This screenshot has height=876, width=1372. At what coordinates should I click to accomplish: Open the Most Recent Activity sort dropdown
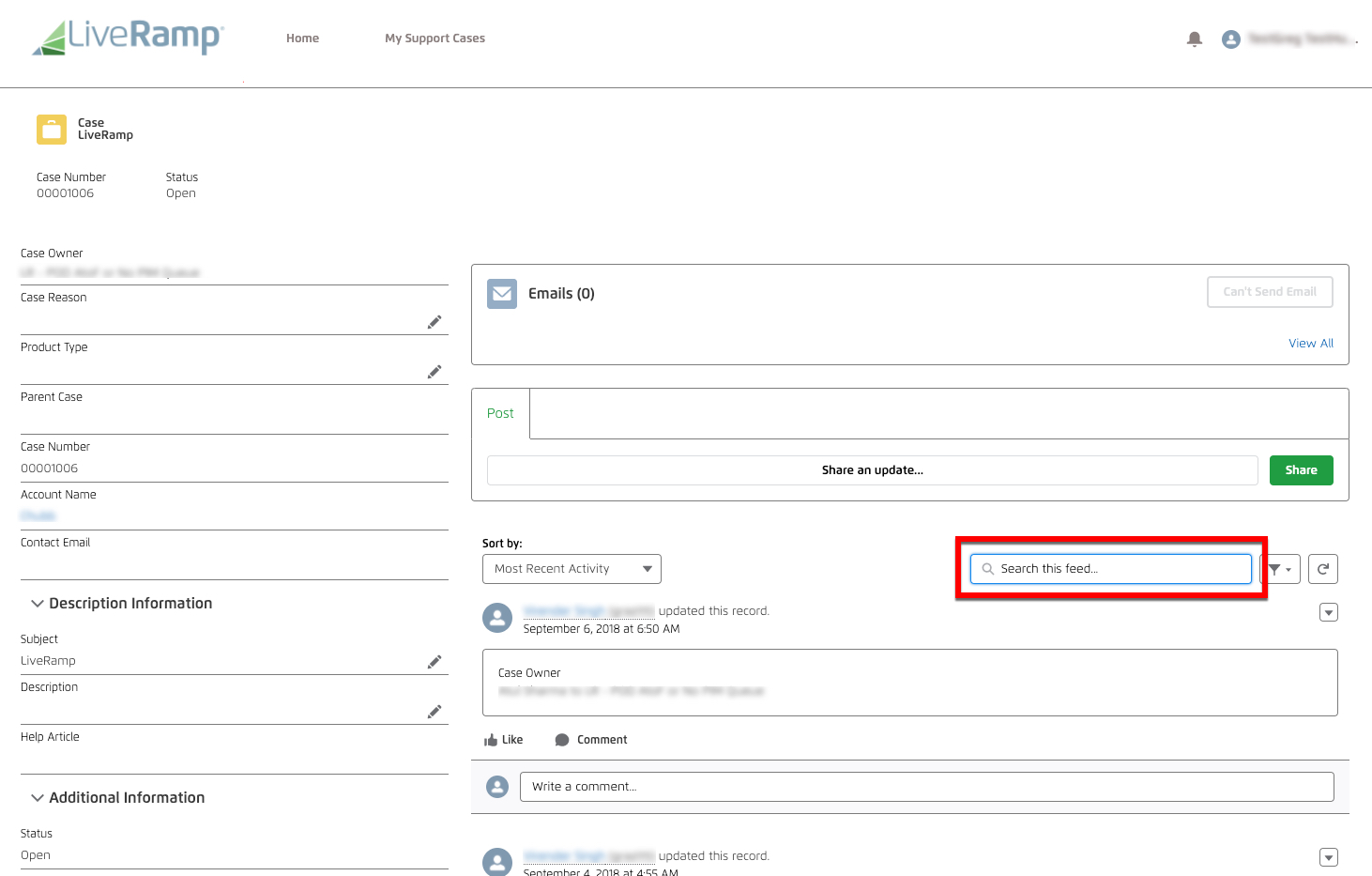point(572,569)
